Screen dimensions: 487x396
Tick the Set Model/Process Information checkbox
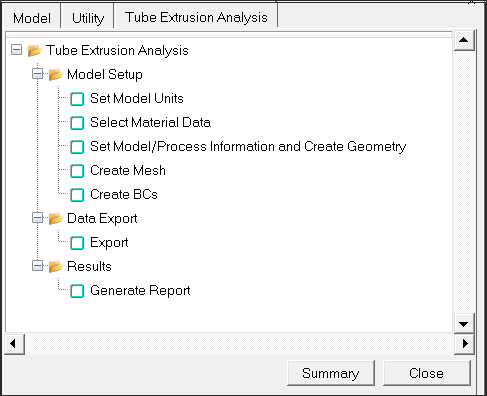tap(77, 147)
